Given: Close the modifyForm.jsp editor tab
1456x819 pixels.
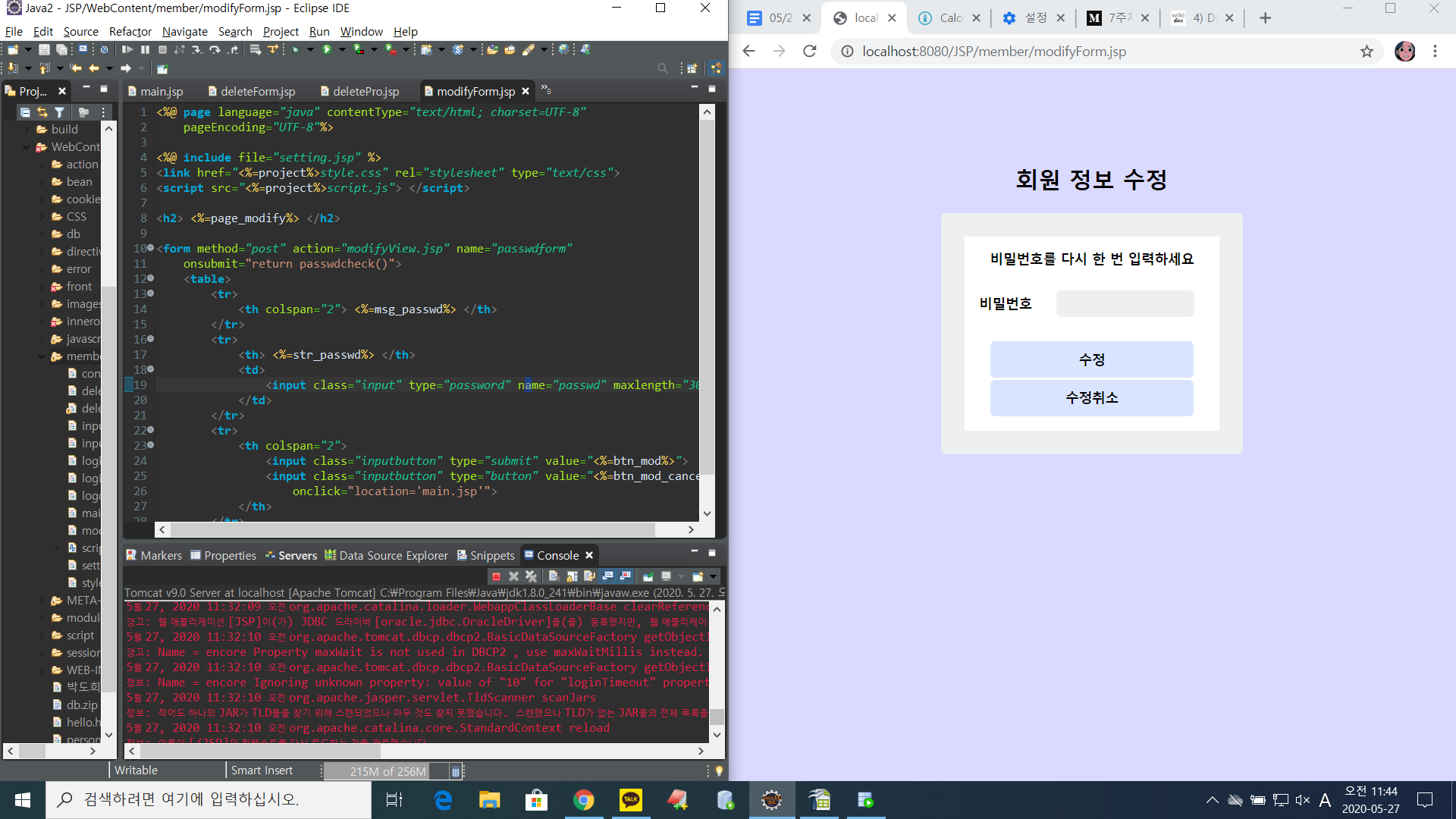Looking at the screenshot, I should [526, 91].
